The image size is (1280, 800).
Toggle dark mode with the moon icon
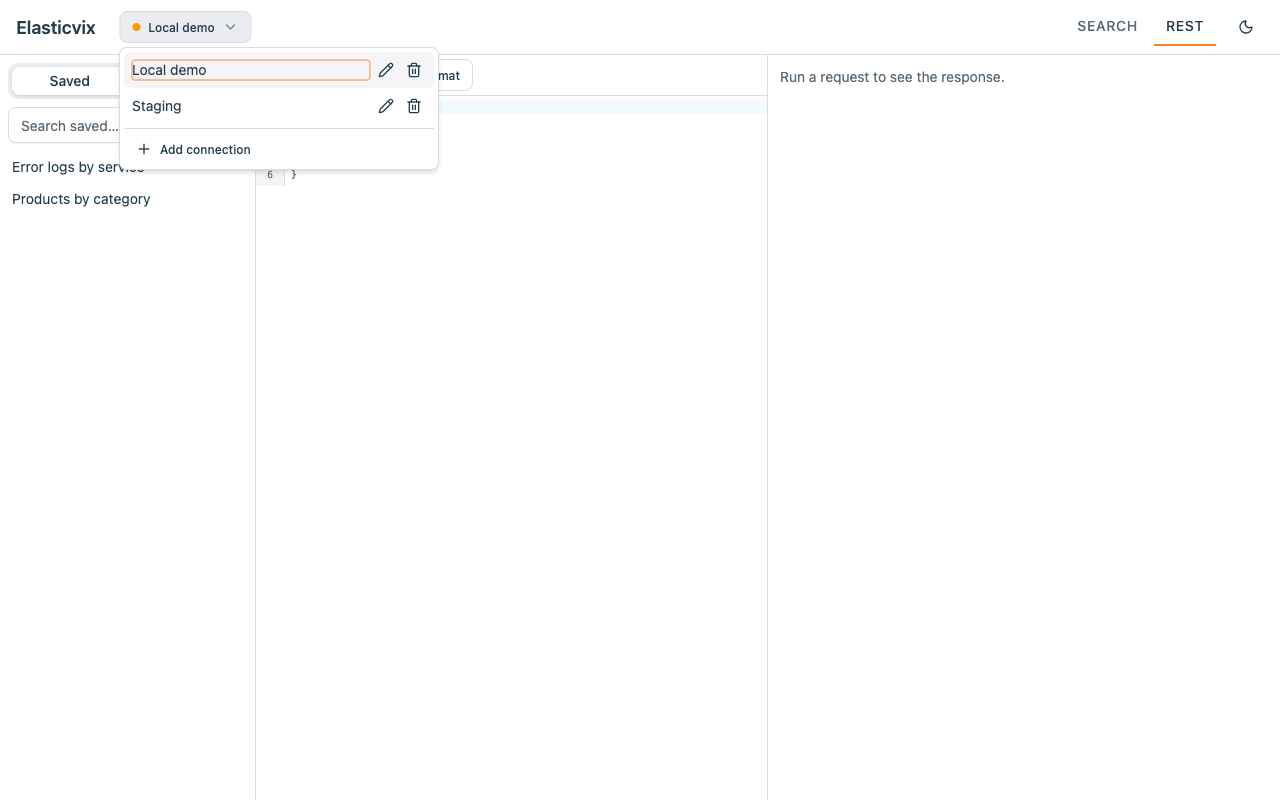coord(1246,27)
